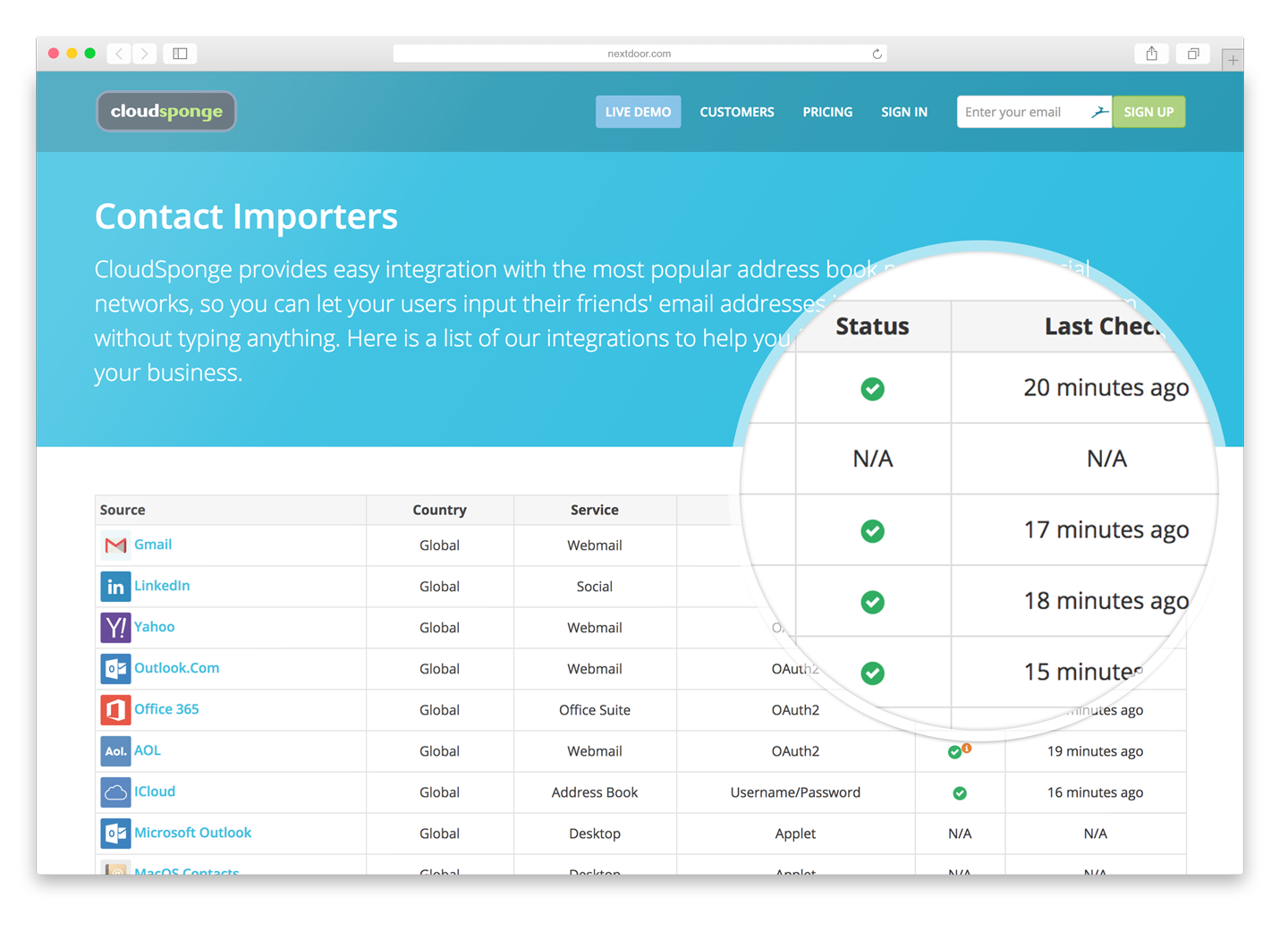Select '16 minutes ago' in the ICloud row

click(1096, 792)
